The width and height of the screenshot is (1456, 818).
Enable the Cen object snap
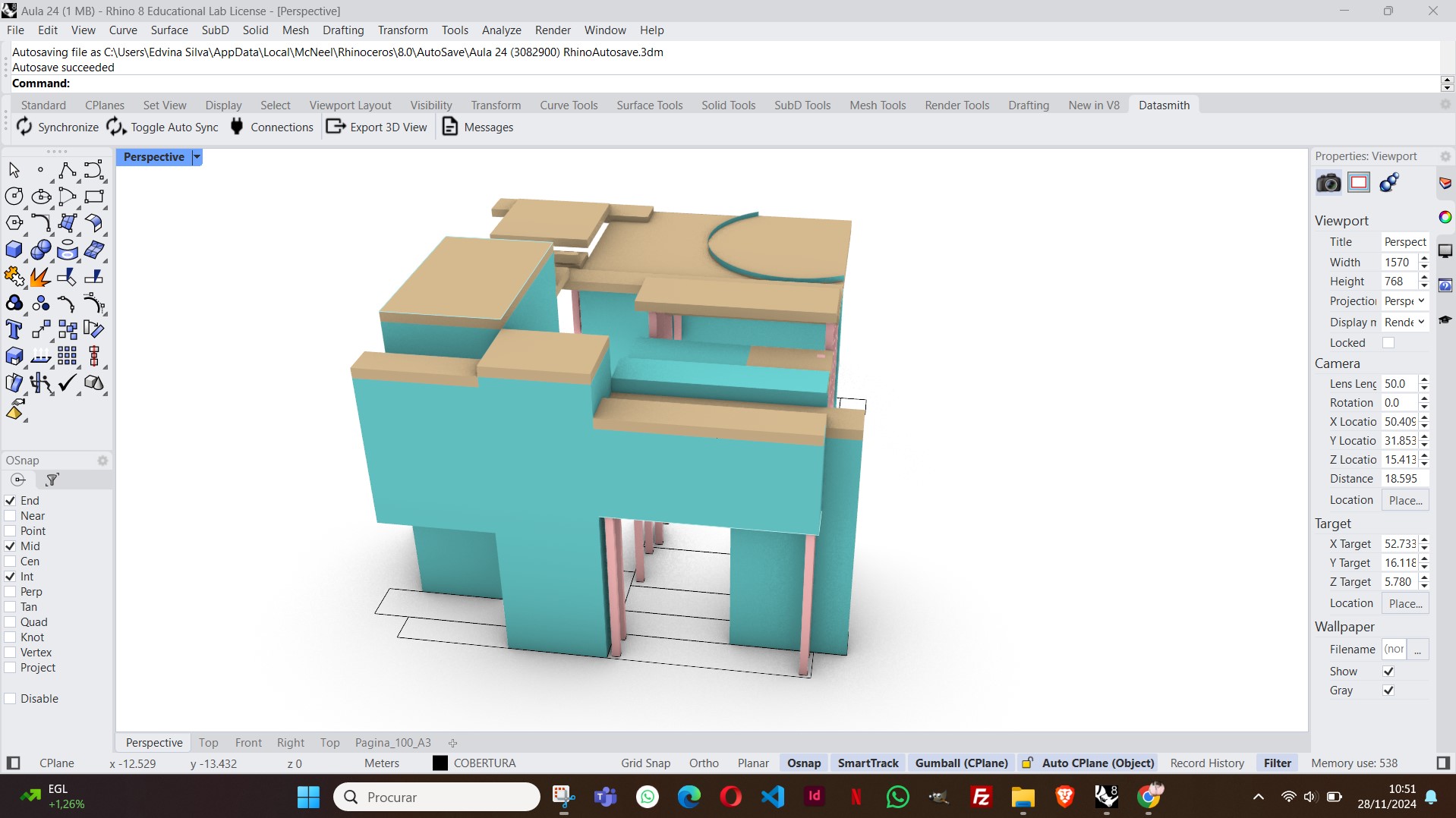tap(11, 562)
